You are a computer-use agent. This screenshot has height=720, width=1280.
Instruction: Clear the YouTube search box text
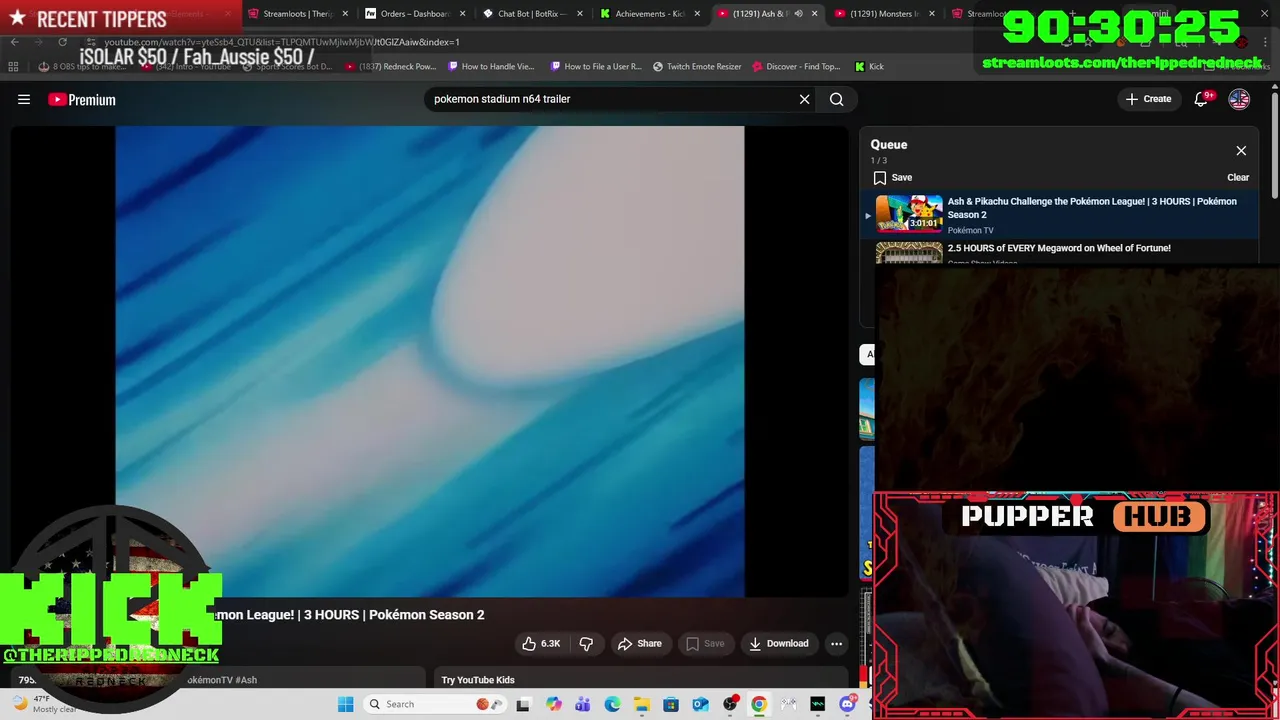(804, 99)
